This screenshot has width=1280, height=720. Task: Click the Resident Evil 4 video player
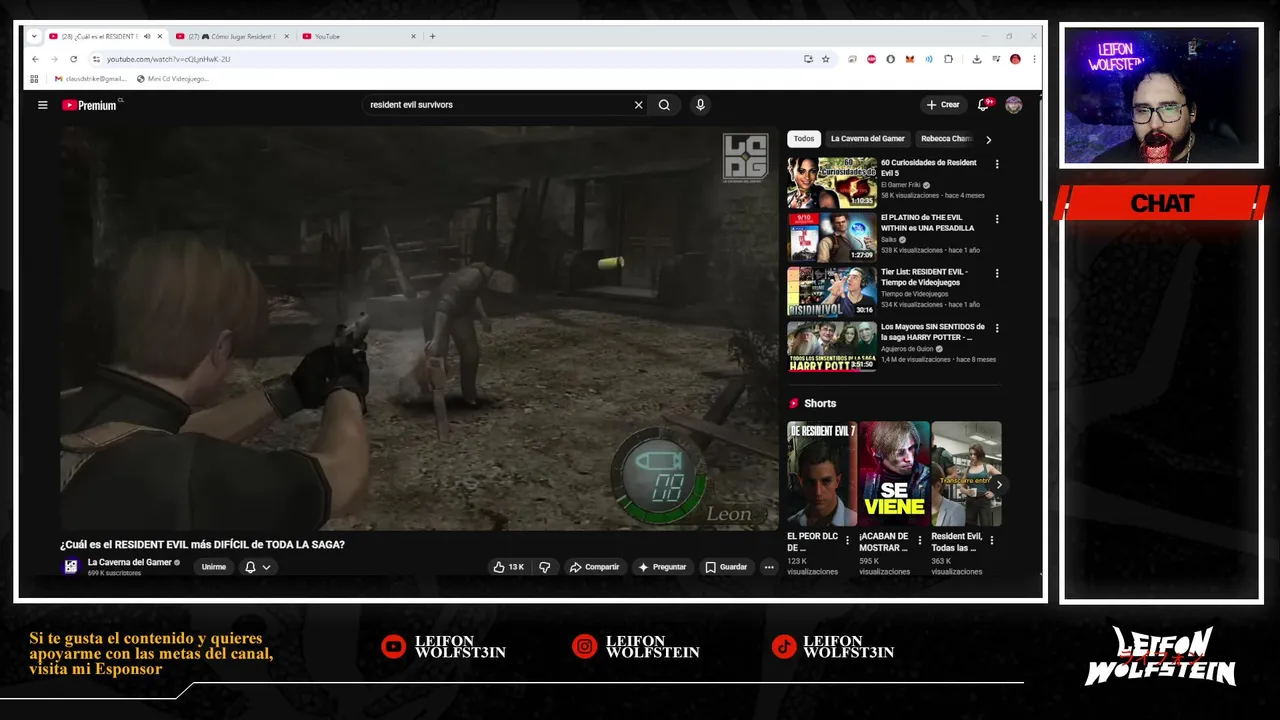point(419,328)
